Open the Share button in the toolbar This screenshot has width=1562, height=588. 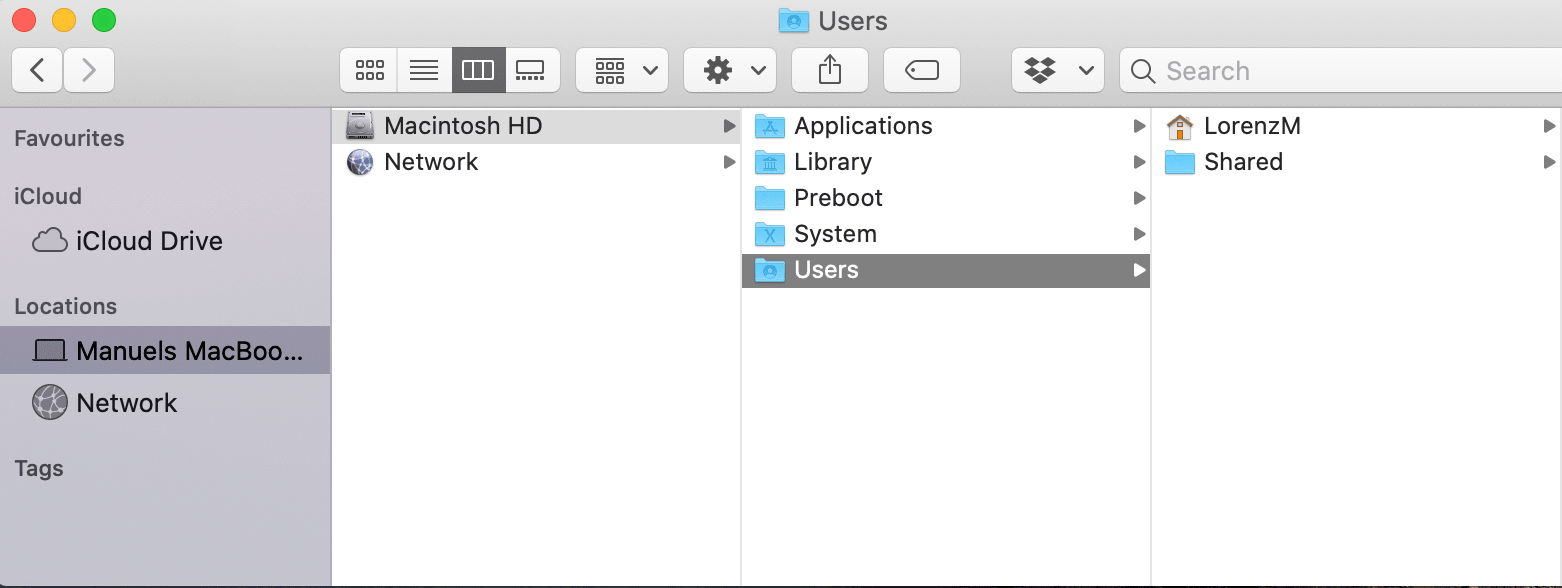click(829, 70)
